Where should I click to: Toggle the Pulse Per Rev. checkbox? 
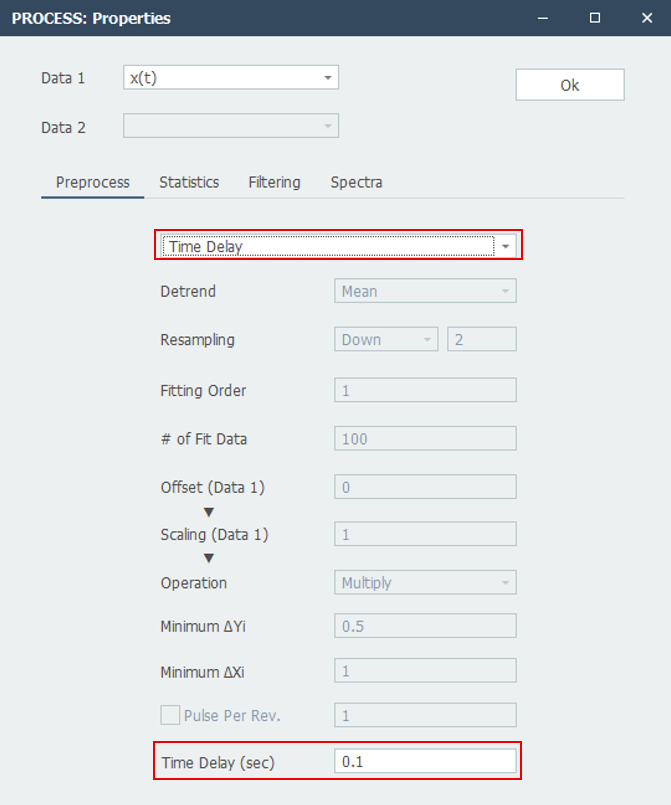click(170, 715)
